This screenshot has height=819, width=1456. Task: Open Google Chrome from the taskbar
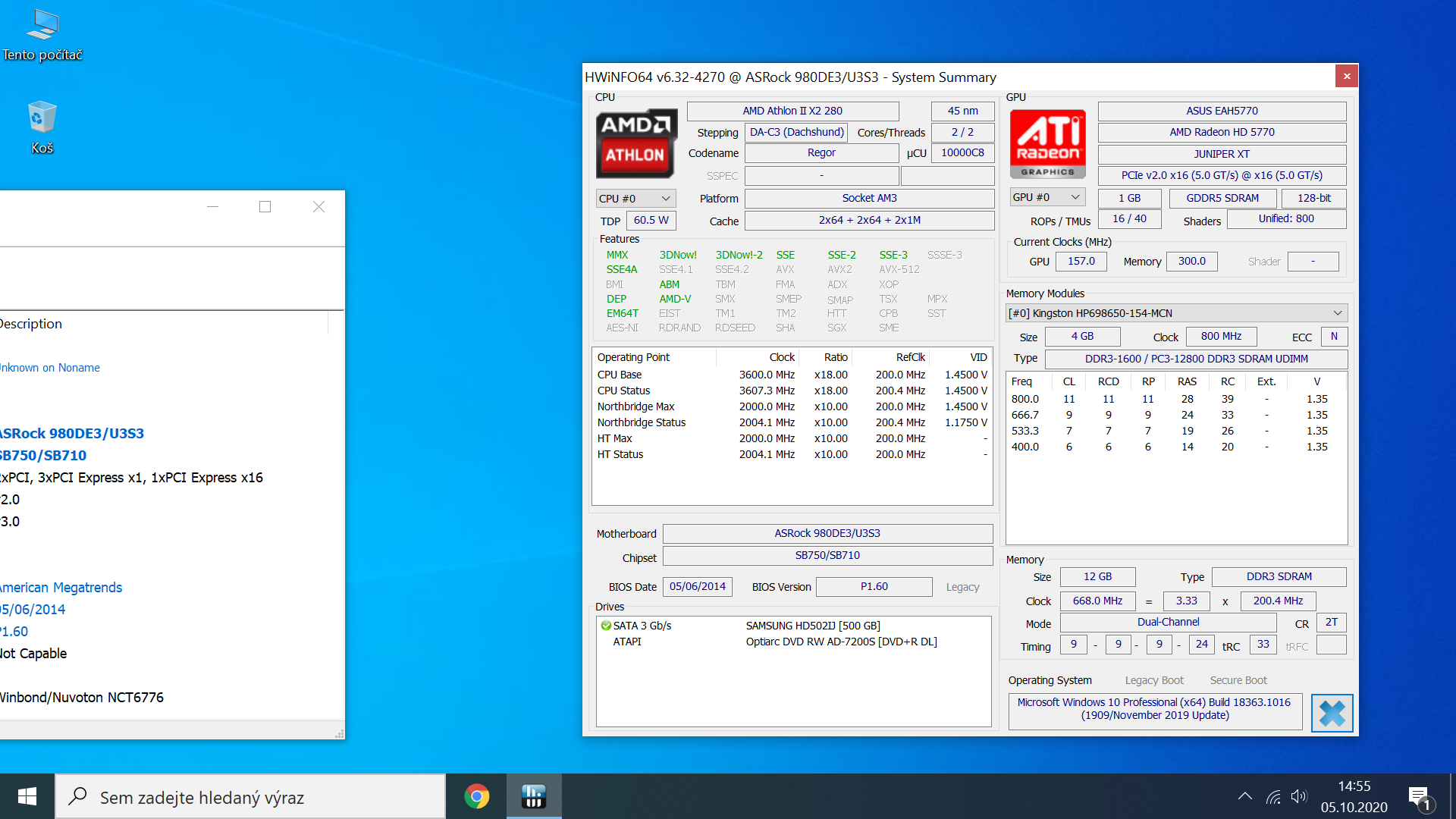click(477, 796)
